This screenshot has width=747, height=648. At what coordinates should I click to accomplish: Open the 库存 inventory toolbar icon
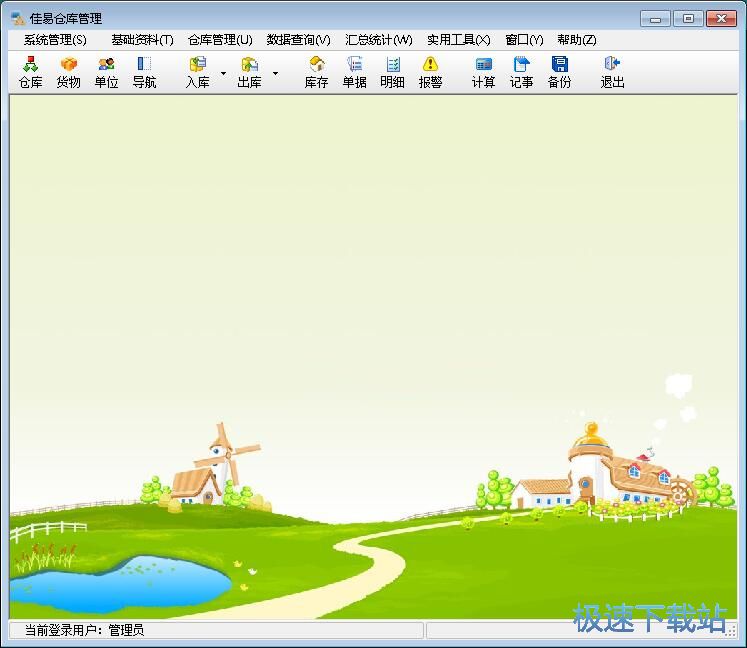tap(316, 72)
